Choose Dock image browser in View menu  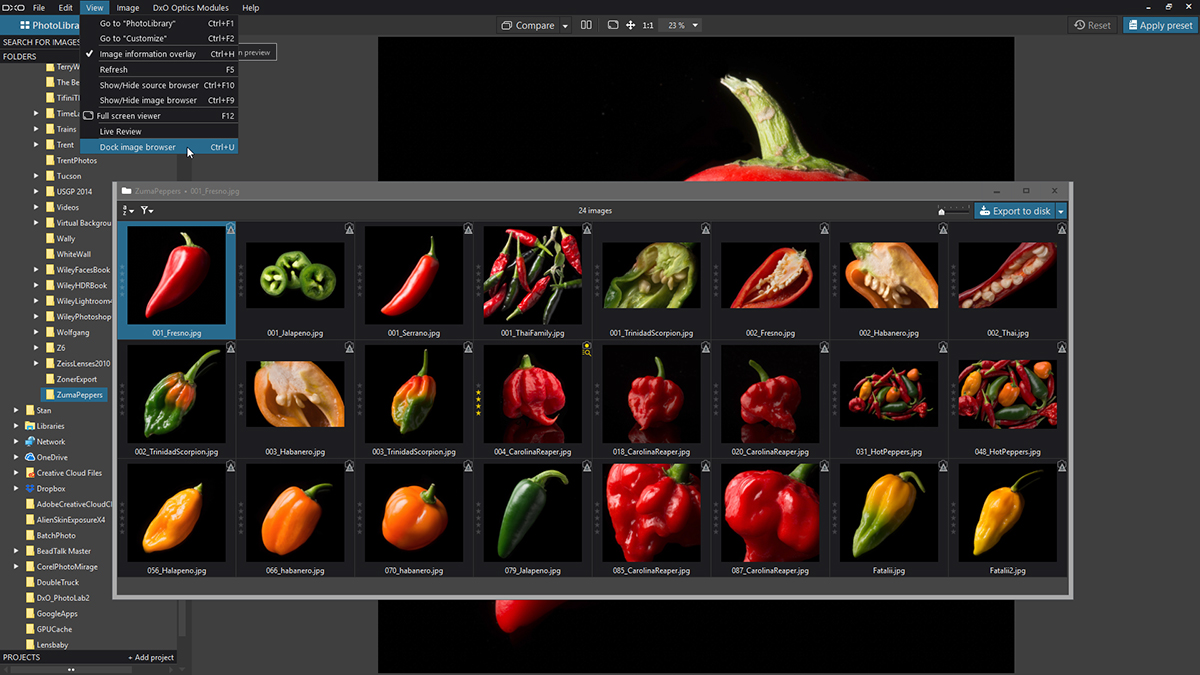(x=159, y=147)
